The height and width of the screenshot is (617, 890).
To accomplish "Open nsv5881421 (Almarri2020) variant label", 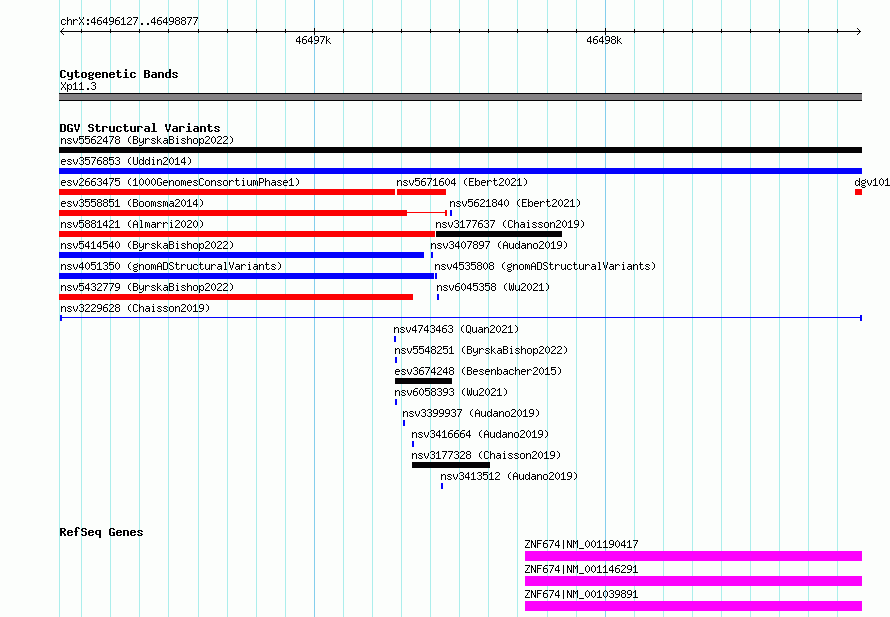I will point(132,224).
